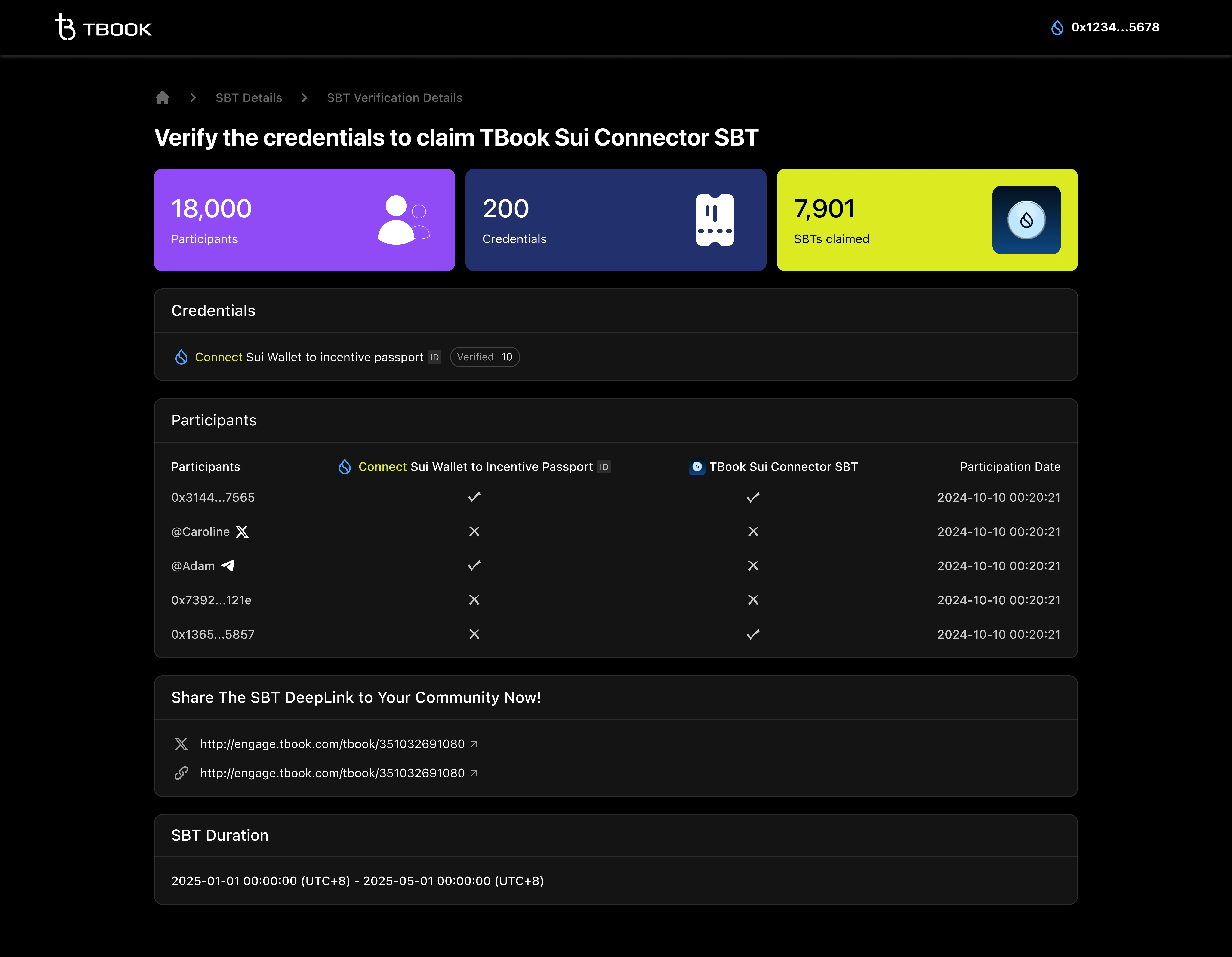Click X icon next to @Caroline
Image resolution: width=1232 pixels, height=957 pixels.
242,532
